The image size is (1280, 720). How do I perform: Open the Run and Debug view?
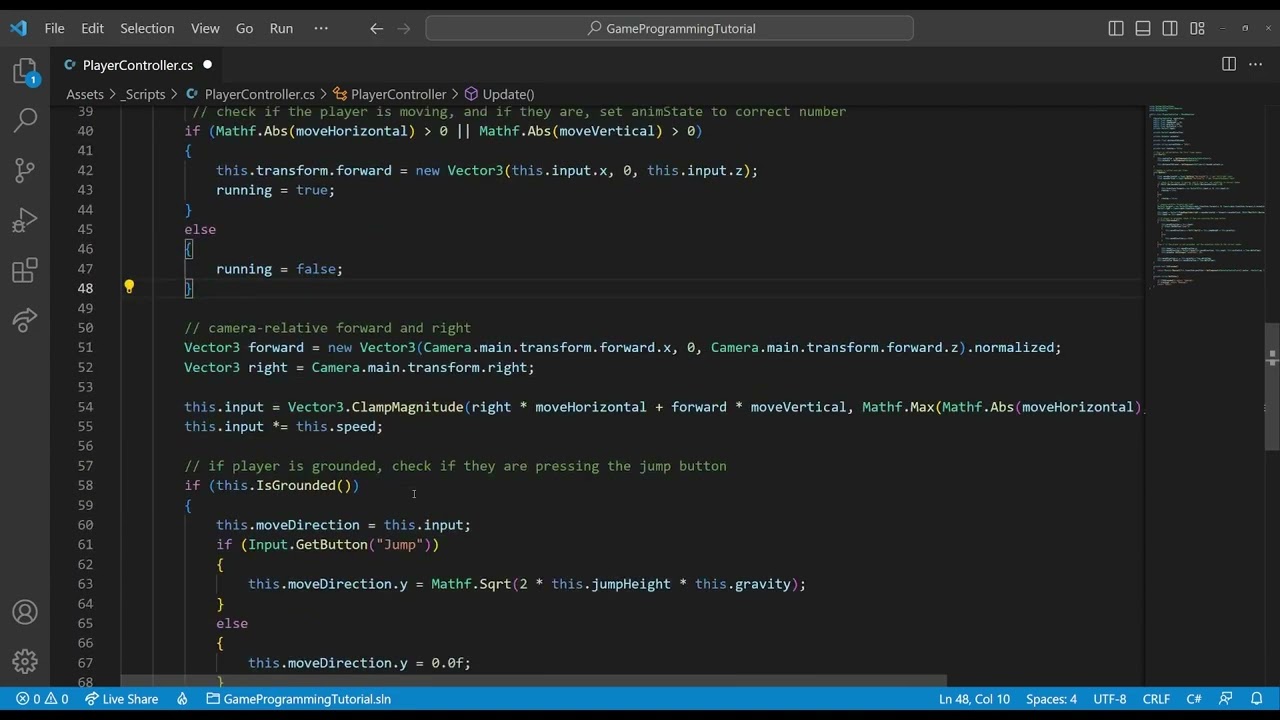click(x=25, y=220)
